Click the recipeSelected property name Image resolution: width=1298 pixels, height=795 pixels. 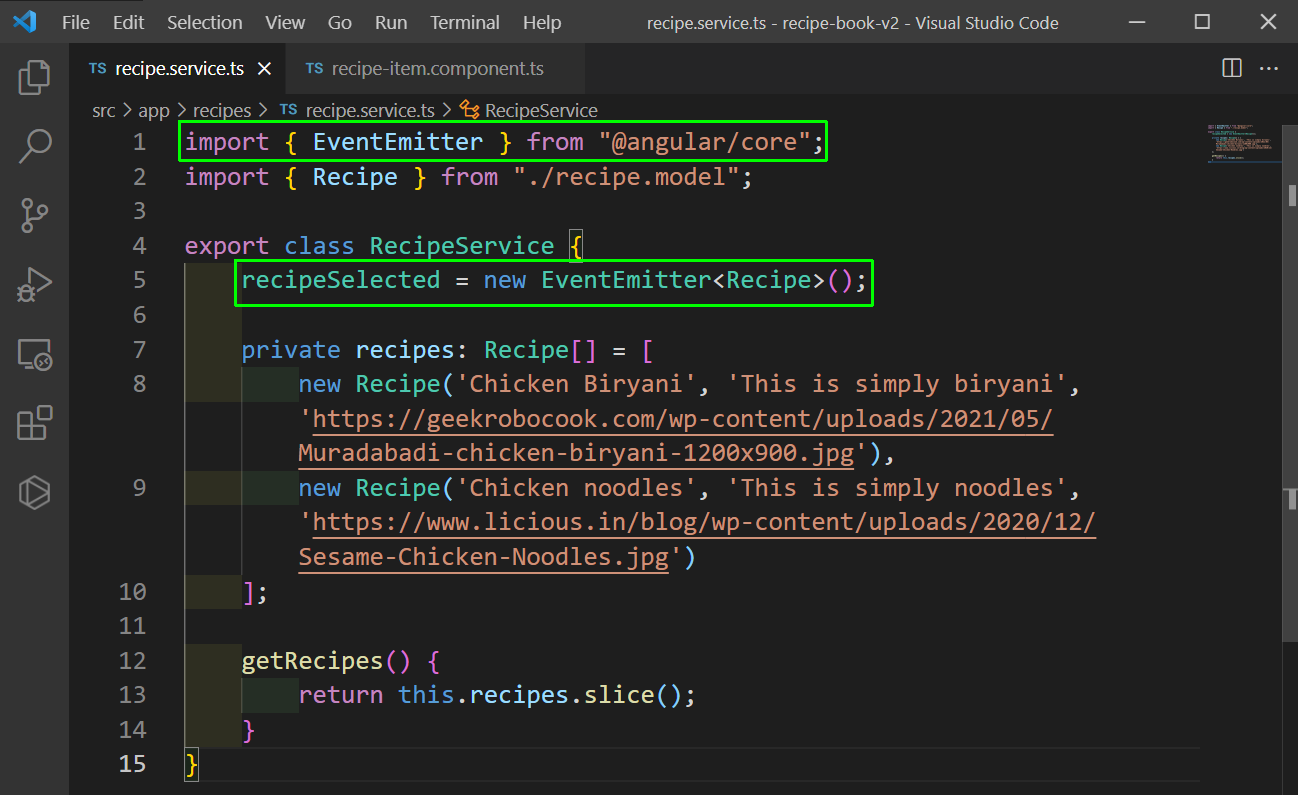click(341, 280)
